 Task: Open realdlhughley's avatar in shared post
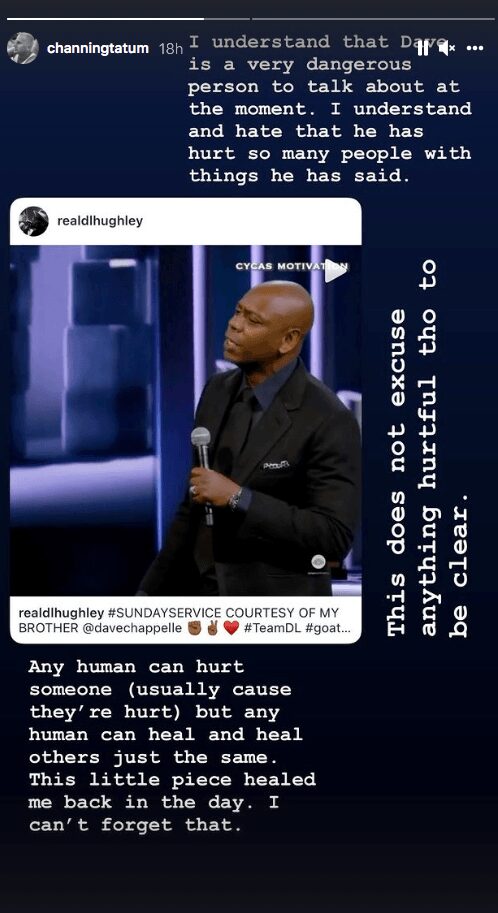[x=34, y=221]
